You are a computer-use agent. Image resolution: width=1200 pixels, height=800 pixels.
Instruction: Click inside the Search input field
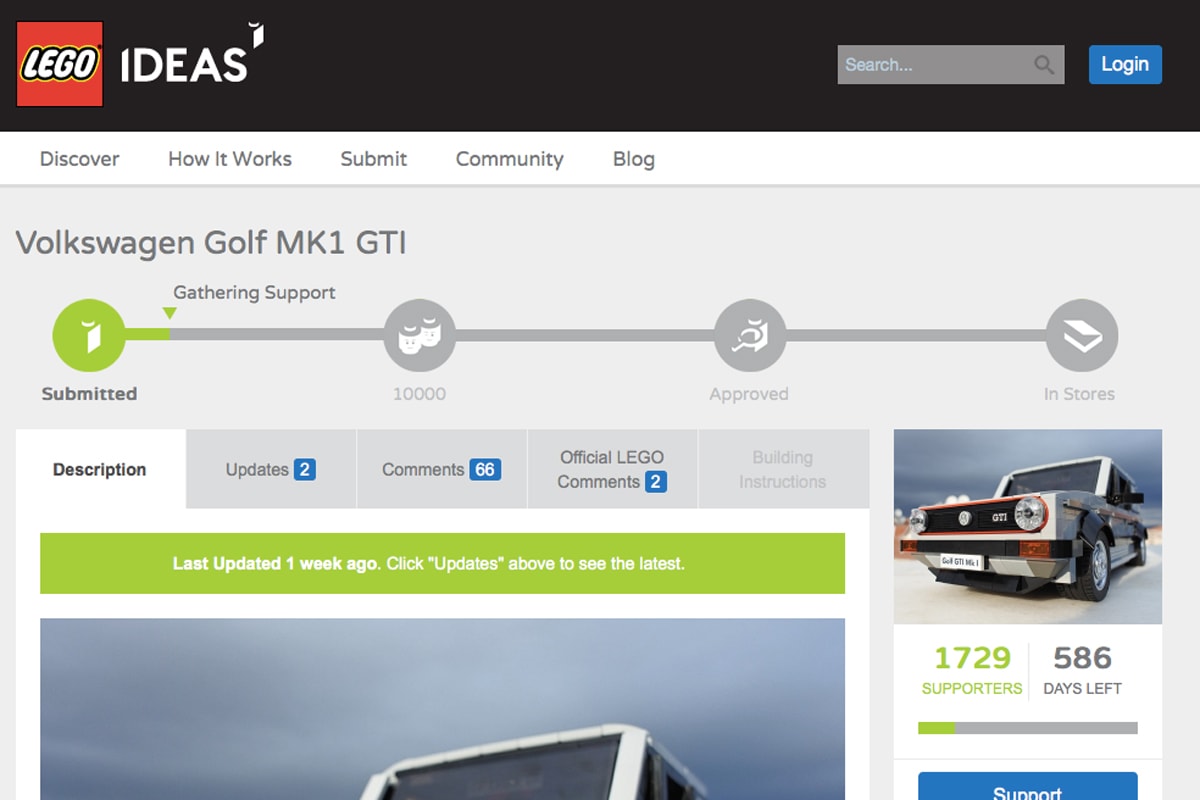click(x=930, y=65)
